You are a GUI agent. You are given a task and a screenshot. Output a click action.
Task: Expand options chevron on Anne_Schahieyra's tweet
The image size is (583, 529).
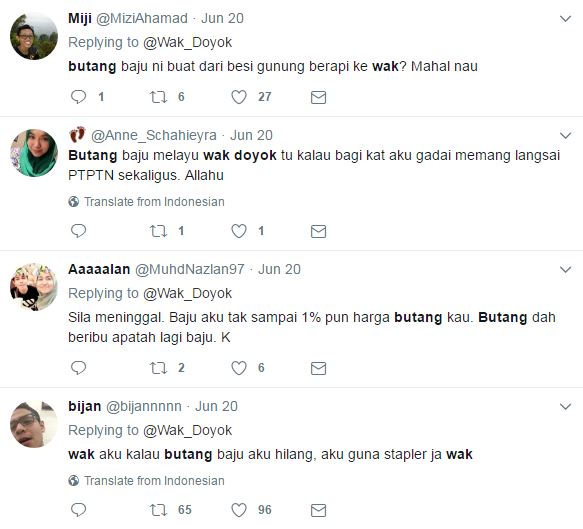565,135
